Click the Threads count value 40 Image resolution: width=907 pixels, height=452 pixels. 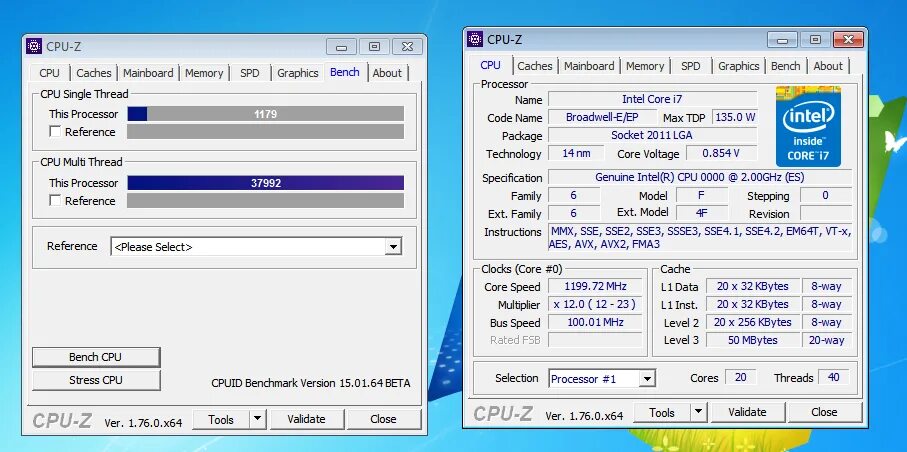point(834,378)
